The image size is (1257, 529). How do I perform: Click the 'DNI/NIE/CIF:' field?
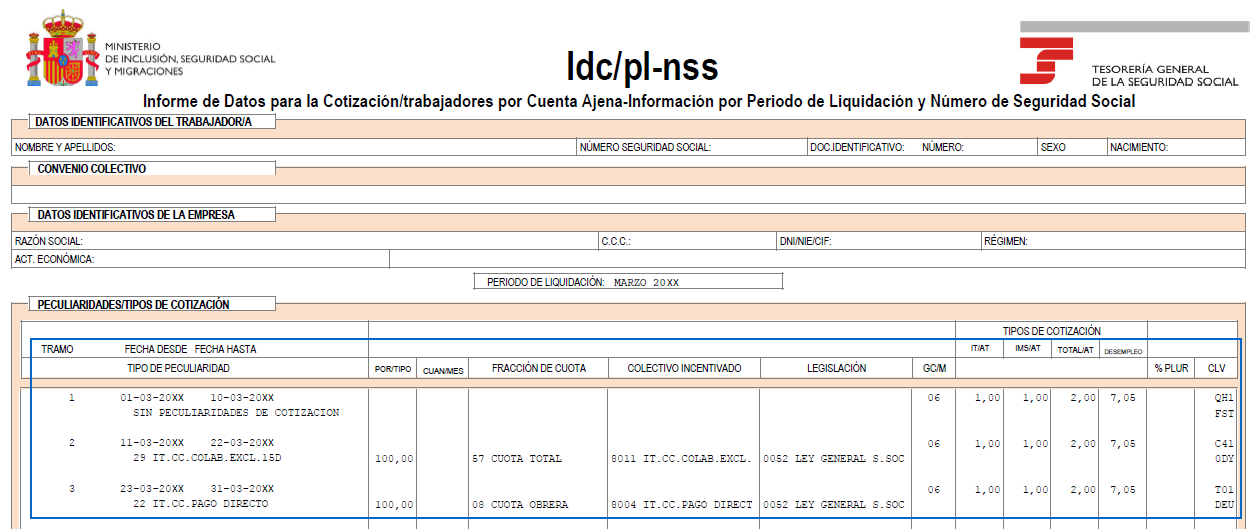pyautogui.click(x=878, y=241)
